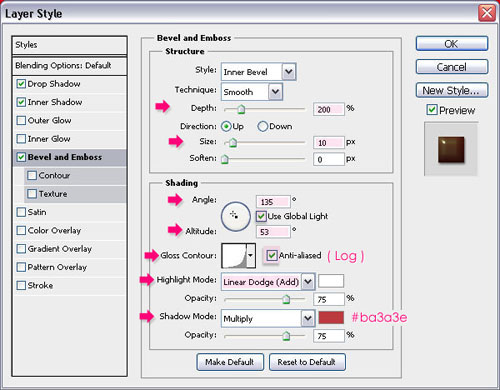Toggle the Preview checkbox

tap(432, 110)
